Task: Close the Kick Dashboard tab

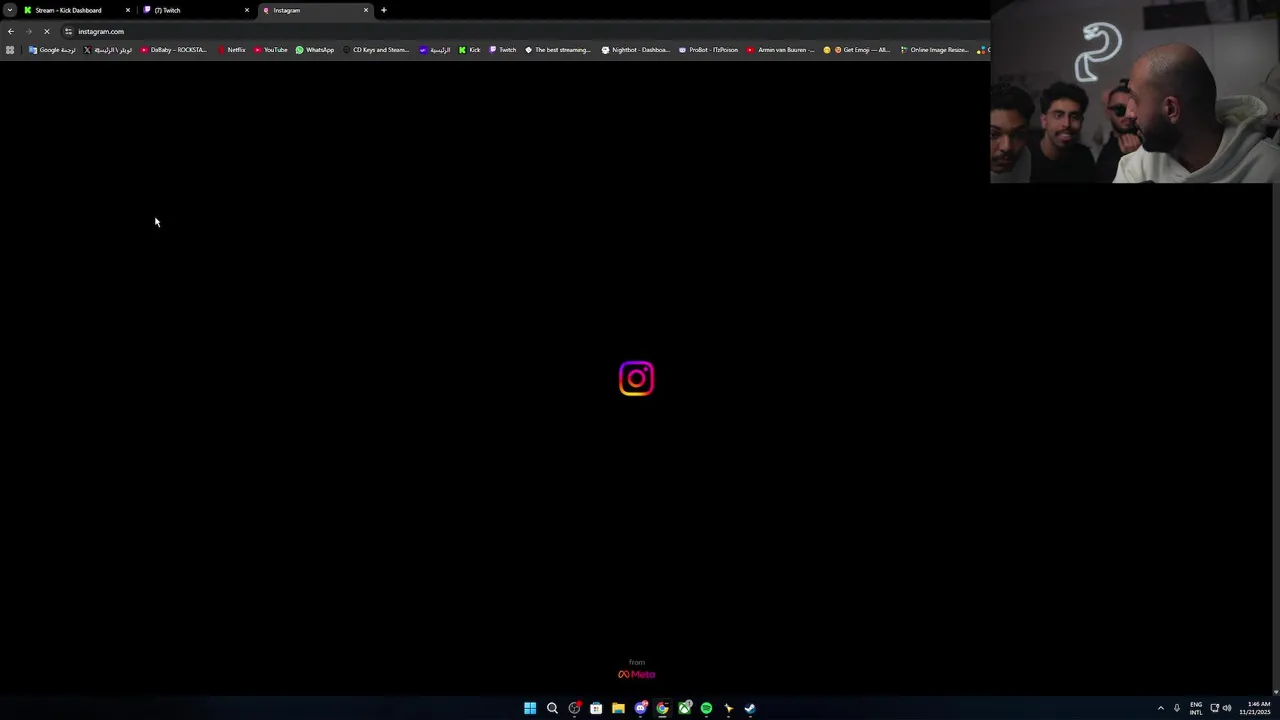Action: click(x=128, y=10)
